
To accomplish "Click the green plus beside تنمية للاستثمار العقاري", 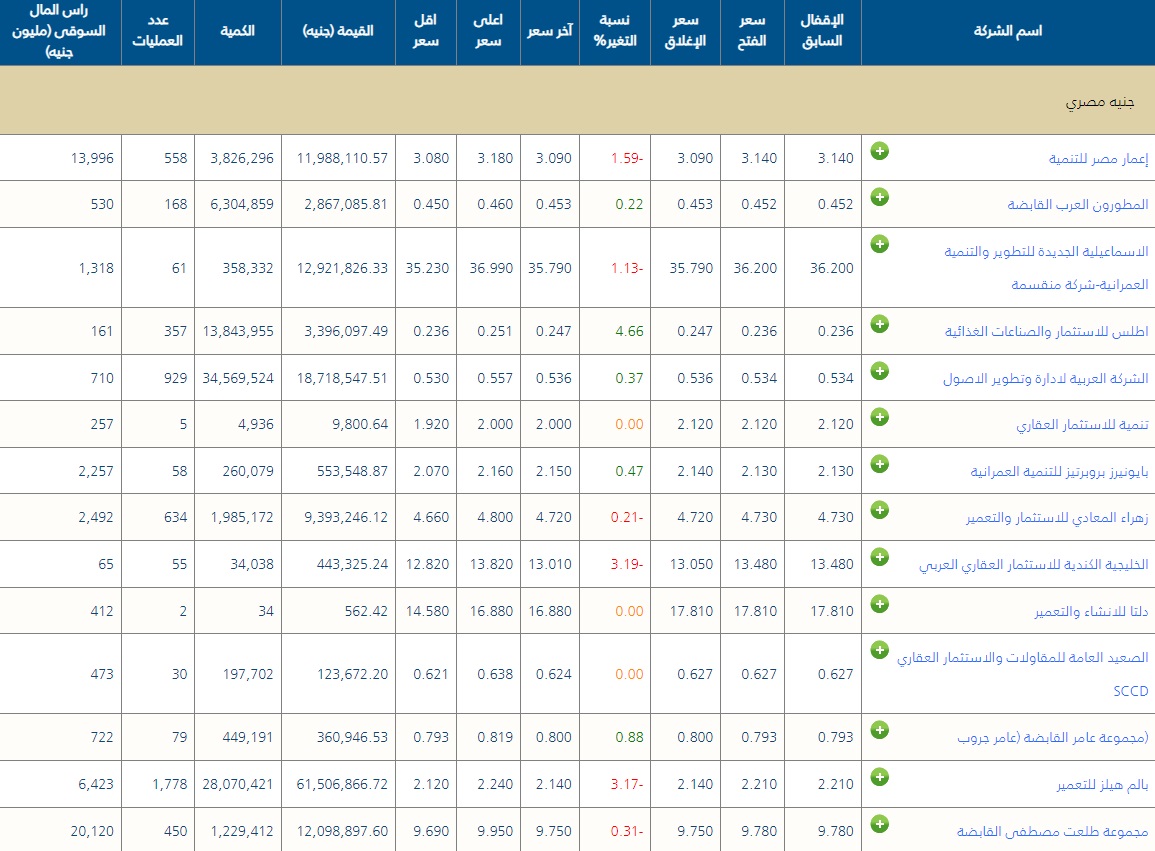I will pos(880,417).
